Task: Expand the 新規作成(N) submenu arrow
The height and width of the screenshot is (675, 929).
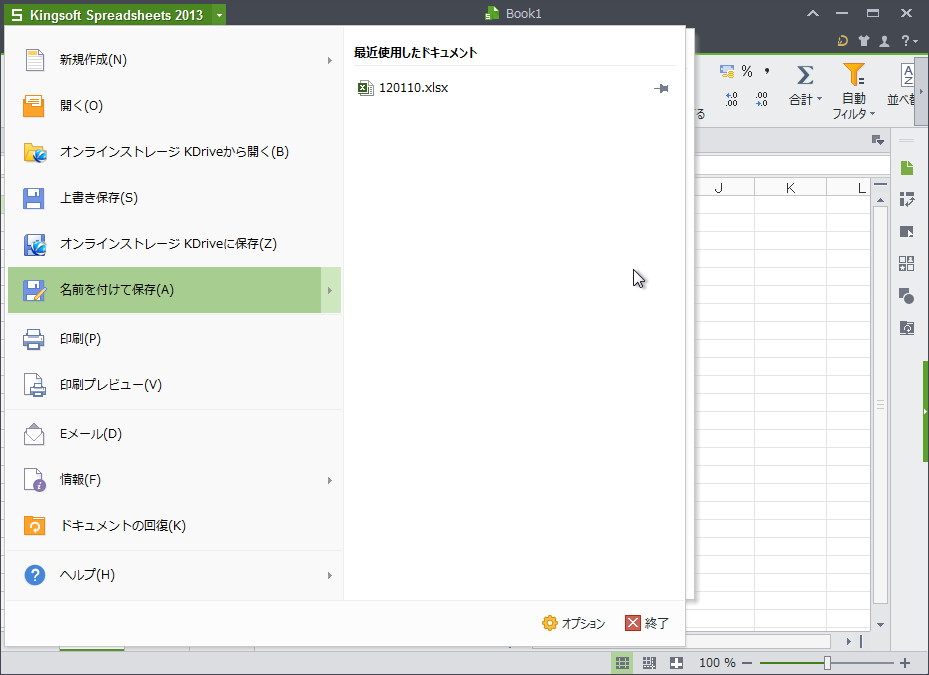Action: (330, 59)
